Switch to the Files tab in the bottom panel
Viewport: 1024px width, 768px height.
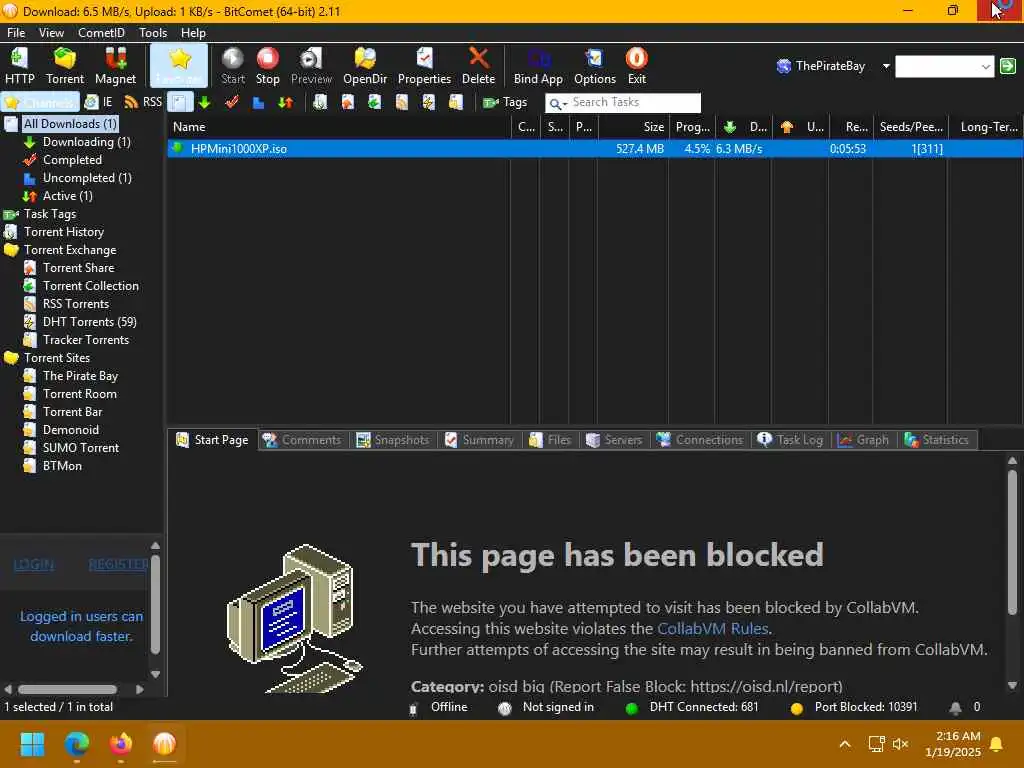point(551,440)
